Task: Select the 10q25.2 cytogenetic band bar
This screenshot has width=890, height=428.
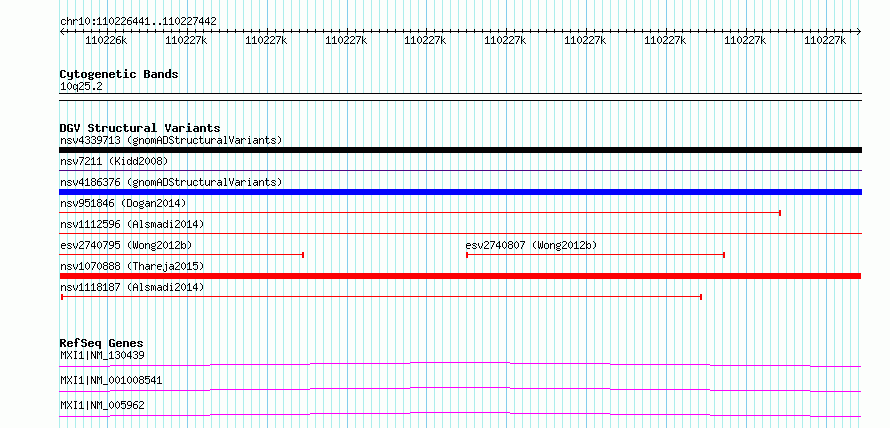Action: click(x=460, y=97)
